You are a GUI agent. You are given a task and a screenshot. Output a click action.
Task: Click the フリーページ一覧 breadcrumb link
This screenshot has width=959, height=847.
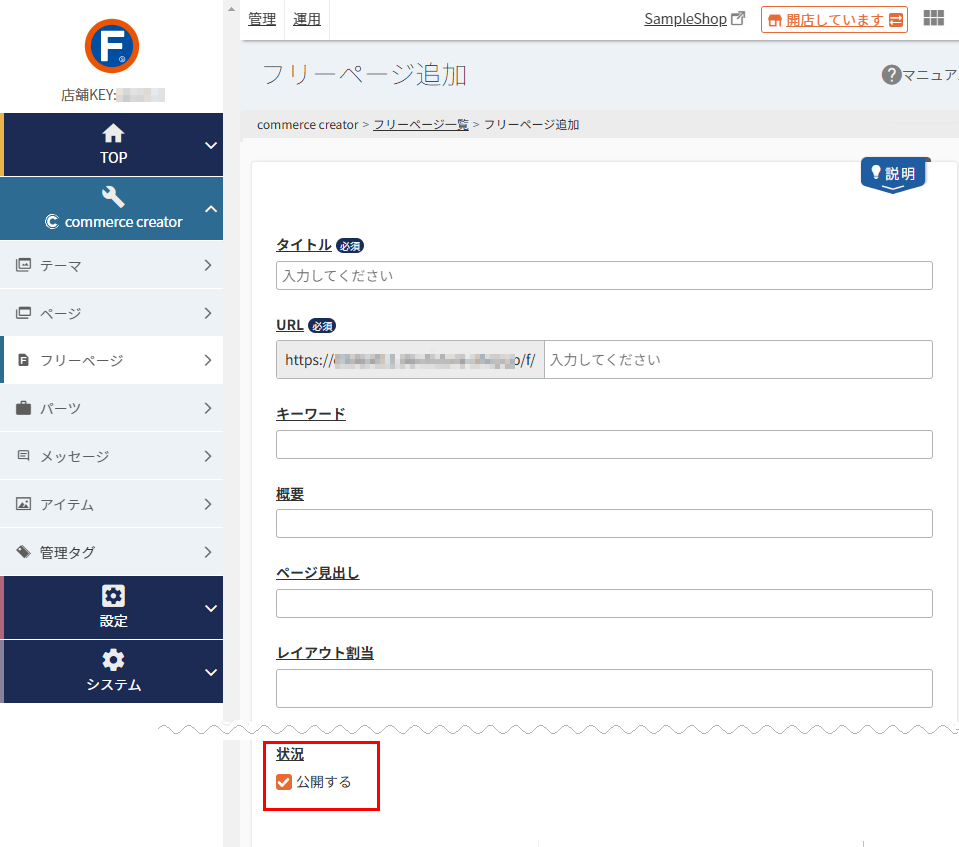pyautogui.click(x=420, y=125)
